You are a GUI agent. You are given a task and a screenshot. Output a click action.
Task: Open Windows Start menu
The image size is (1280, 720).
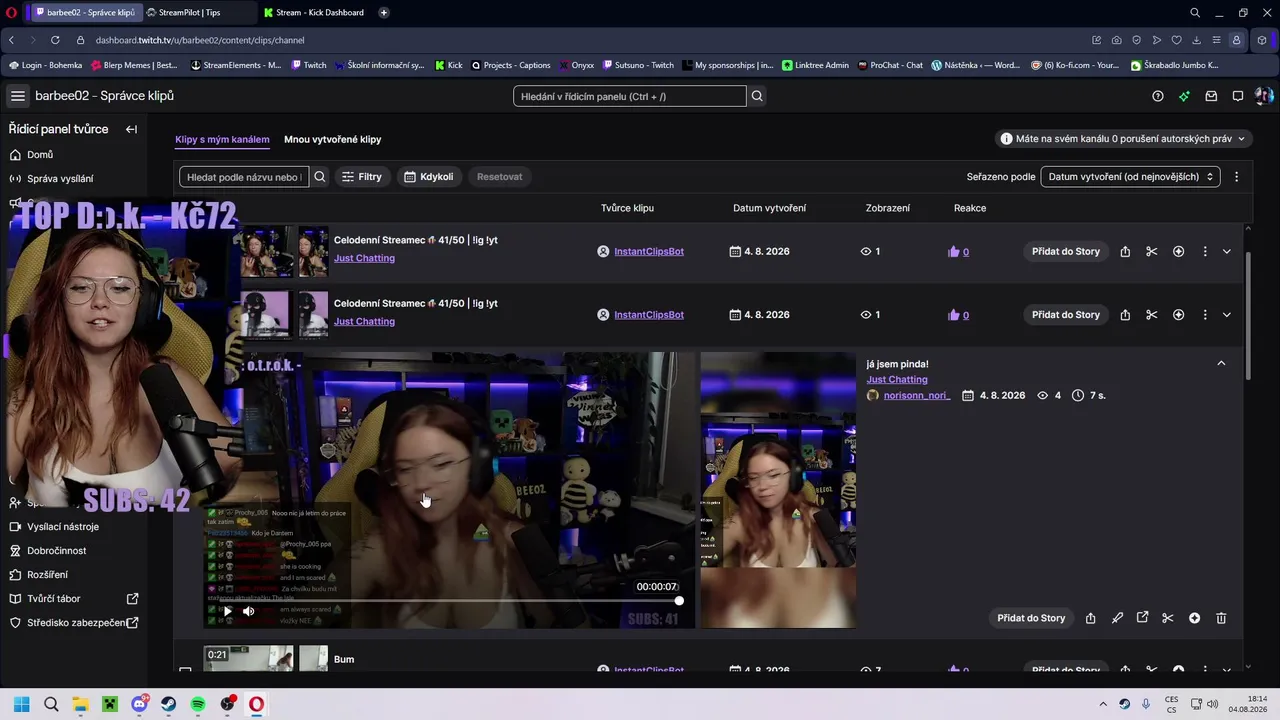point(22,704)
